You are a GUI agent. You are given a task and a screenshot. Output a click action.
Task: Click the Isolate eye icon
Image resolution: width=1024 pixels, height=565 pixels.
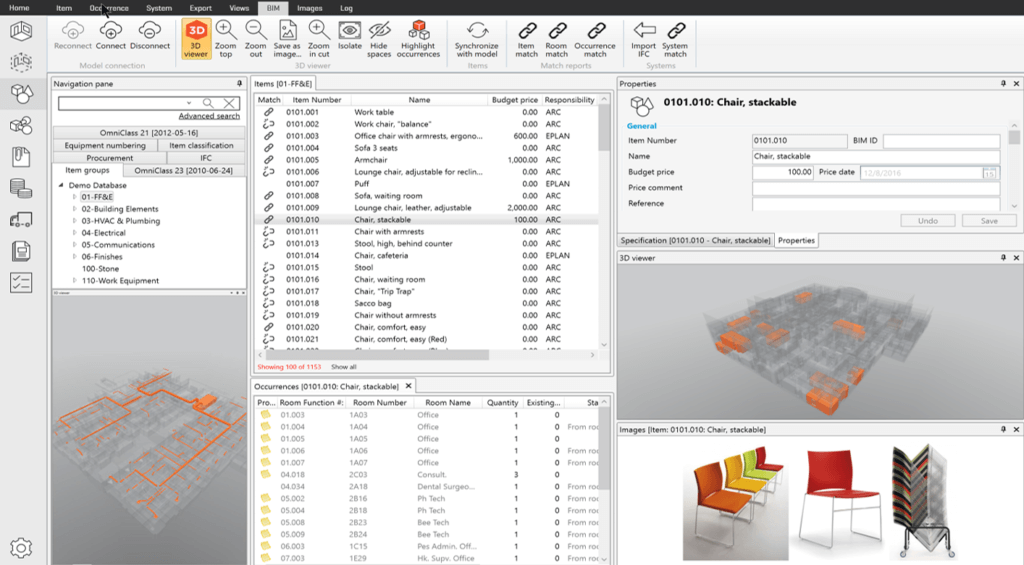pyautogui.click(x=349, y=36)
